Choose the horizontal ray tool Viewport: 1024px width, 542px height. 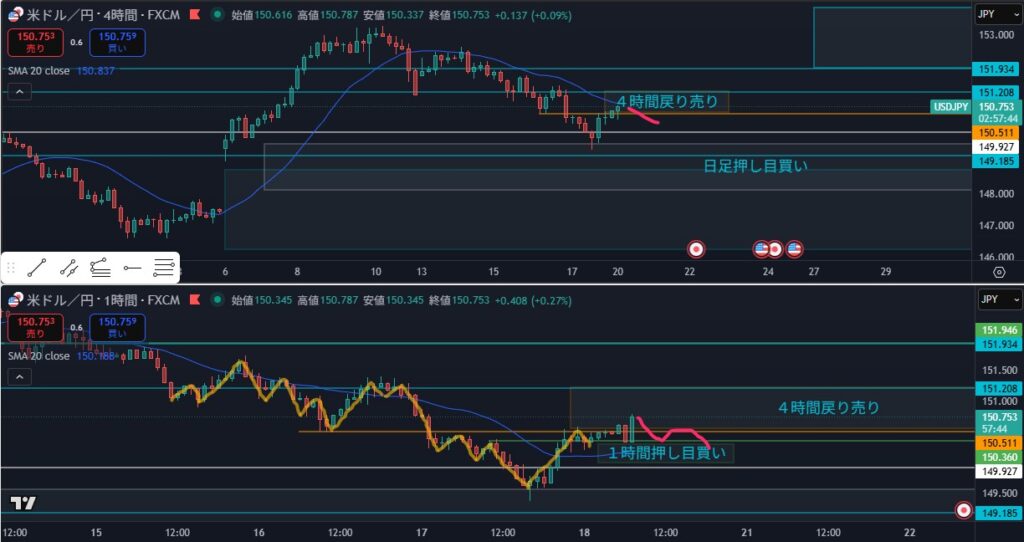(x=132, y=267)
